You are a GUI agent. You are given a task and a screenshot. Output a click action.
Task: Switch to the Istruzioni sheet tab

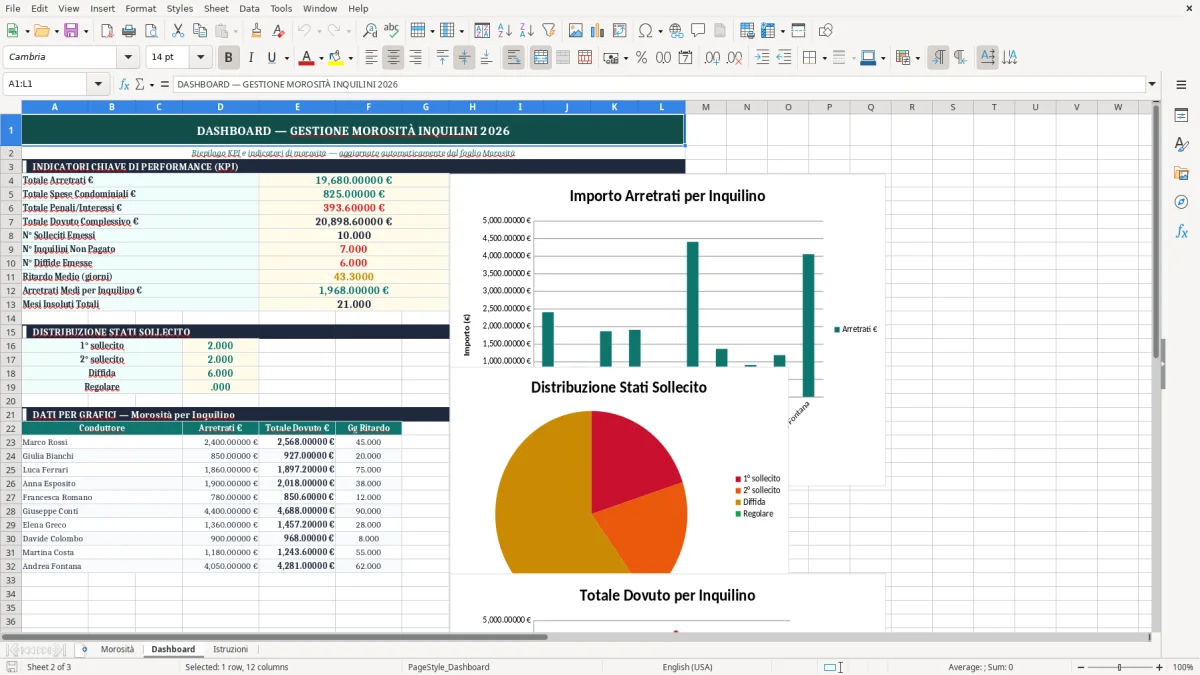[x=231, y=649]
